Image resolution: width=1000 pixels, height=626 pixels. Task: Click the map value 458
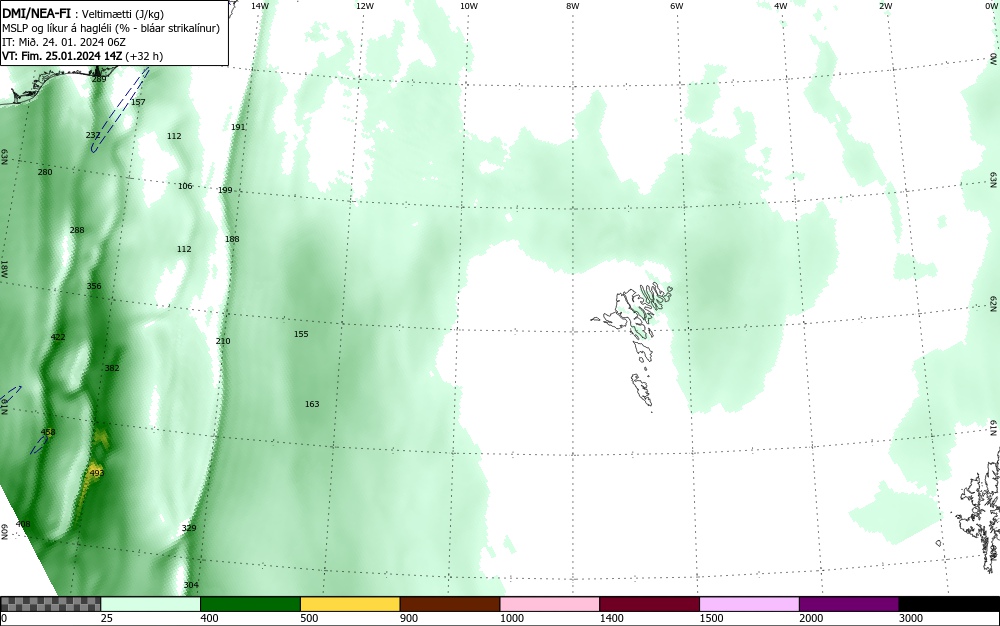48,432
